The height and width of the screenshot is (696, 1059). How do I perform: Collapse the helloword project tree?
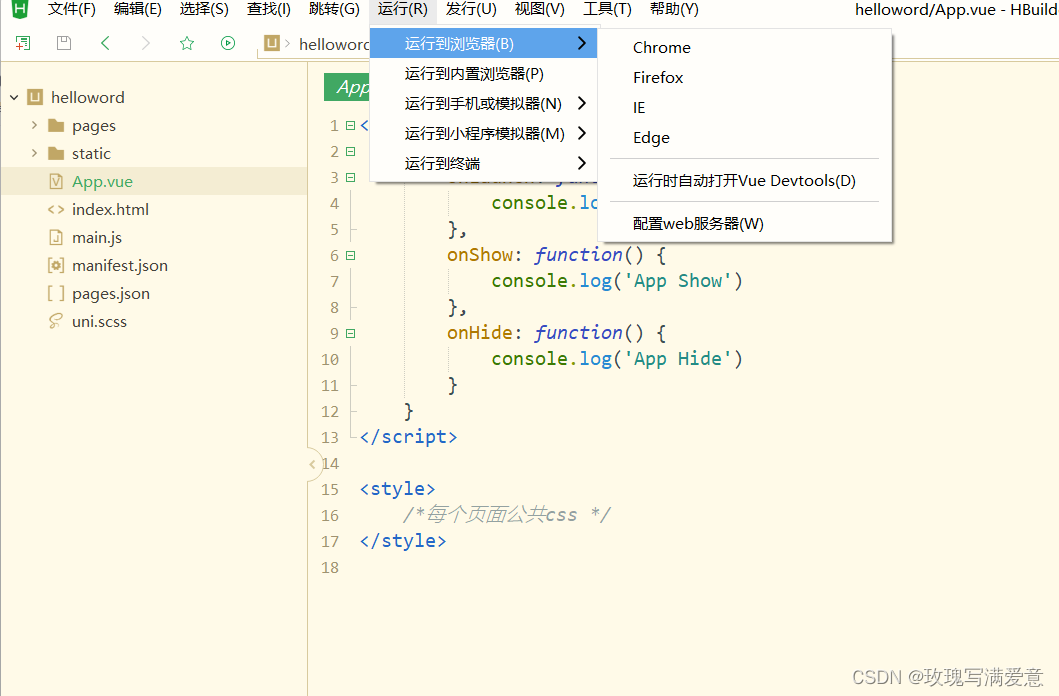click(14, 97)
